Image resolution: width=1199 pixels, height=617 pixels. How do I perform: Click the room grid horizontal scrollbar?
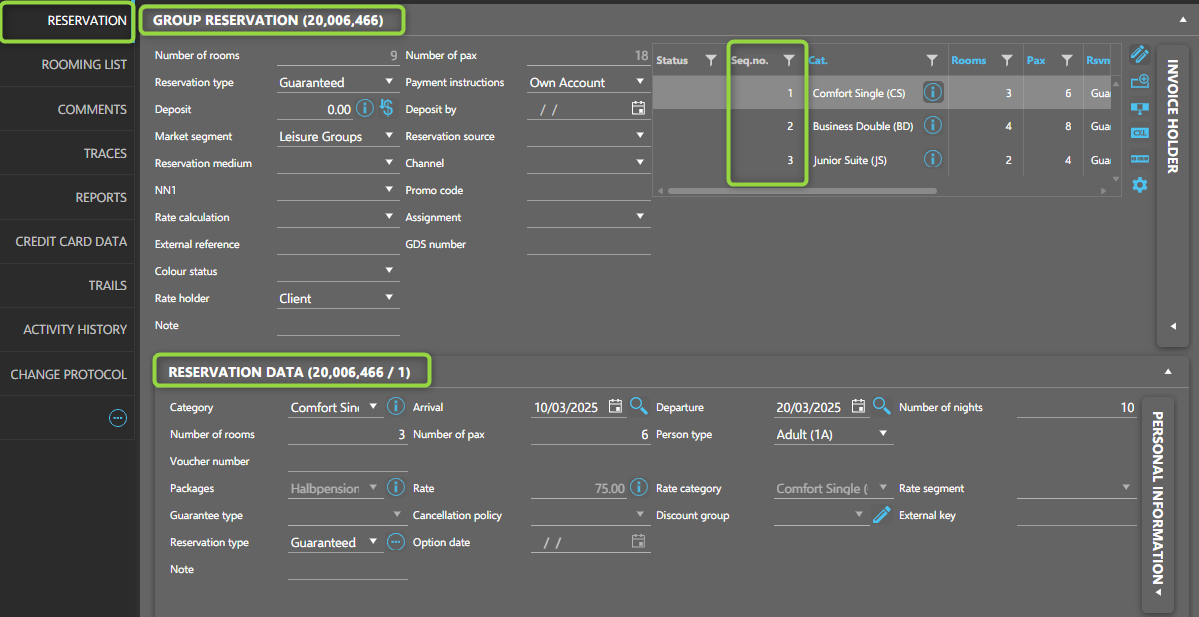point(800,190)
